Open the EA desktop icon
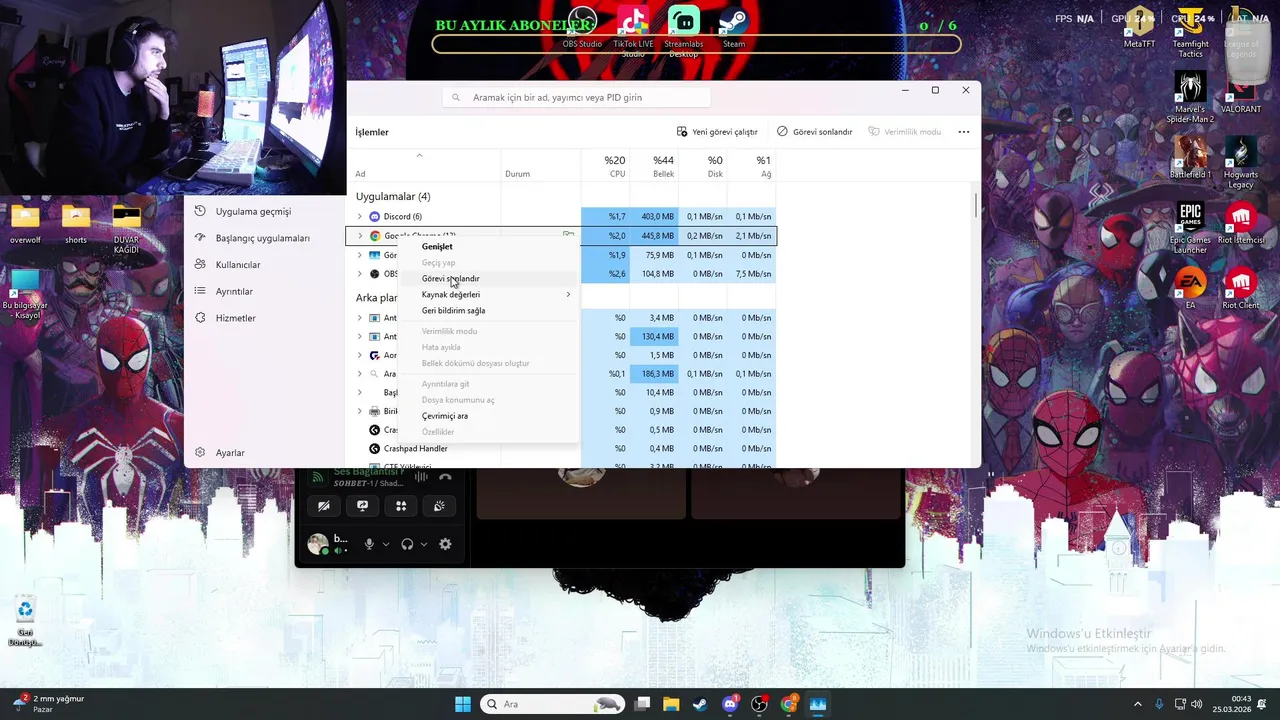 [x=1190, y=290]
